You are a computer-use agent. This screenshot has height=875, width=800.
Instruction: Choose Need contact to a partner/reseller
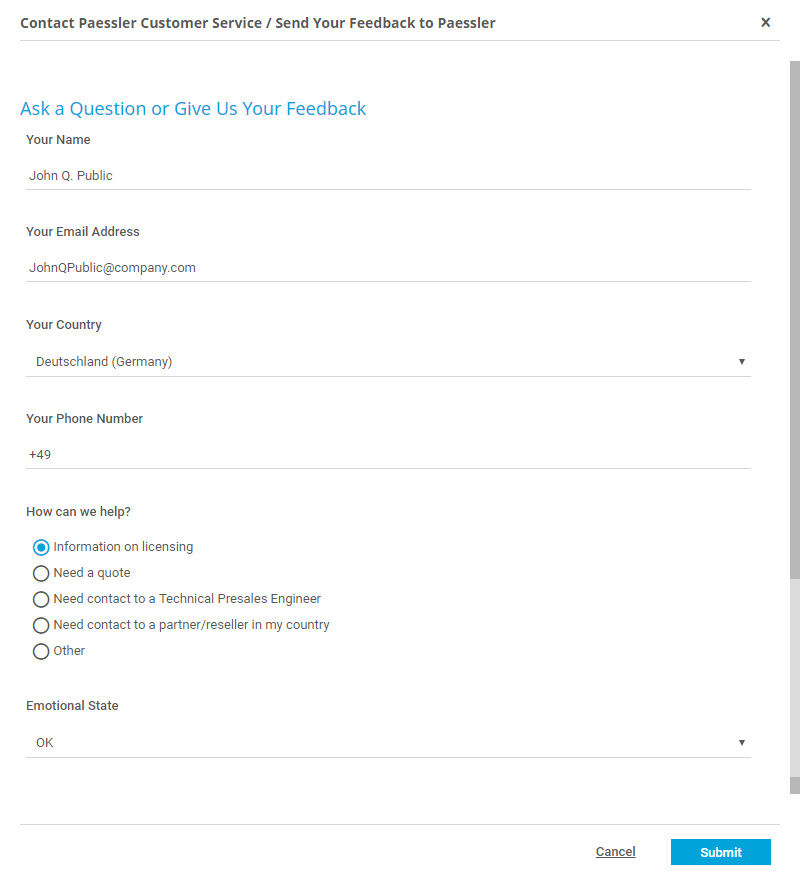click(41, 625)
